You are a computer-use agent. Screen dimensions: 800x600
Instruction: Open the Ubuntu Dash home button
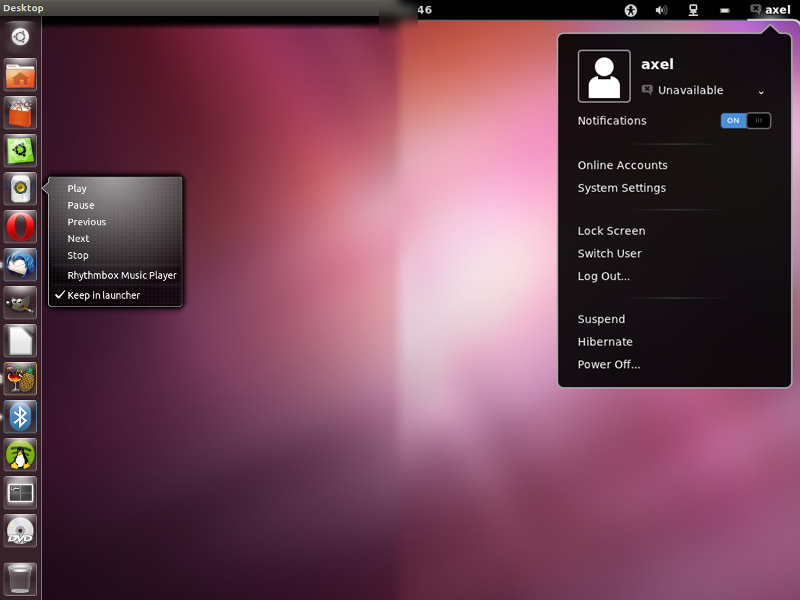click(x=20, y=37)
